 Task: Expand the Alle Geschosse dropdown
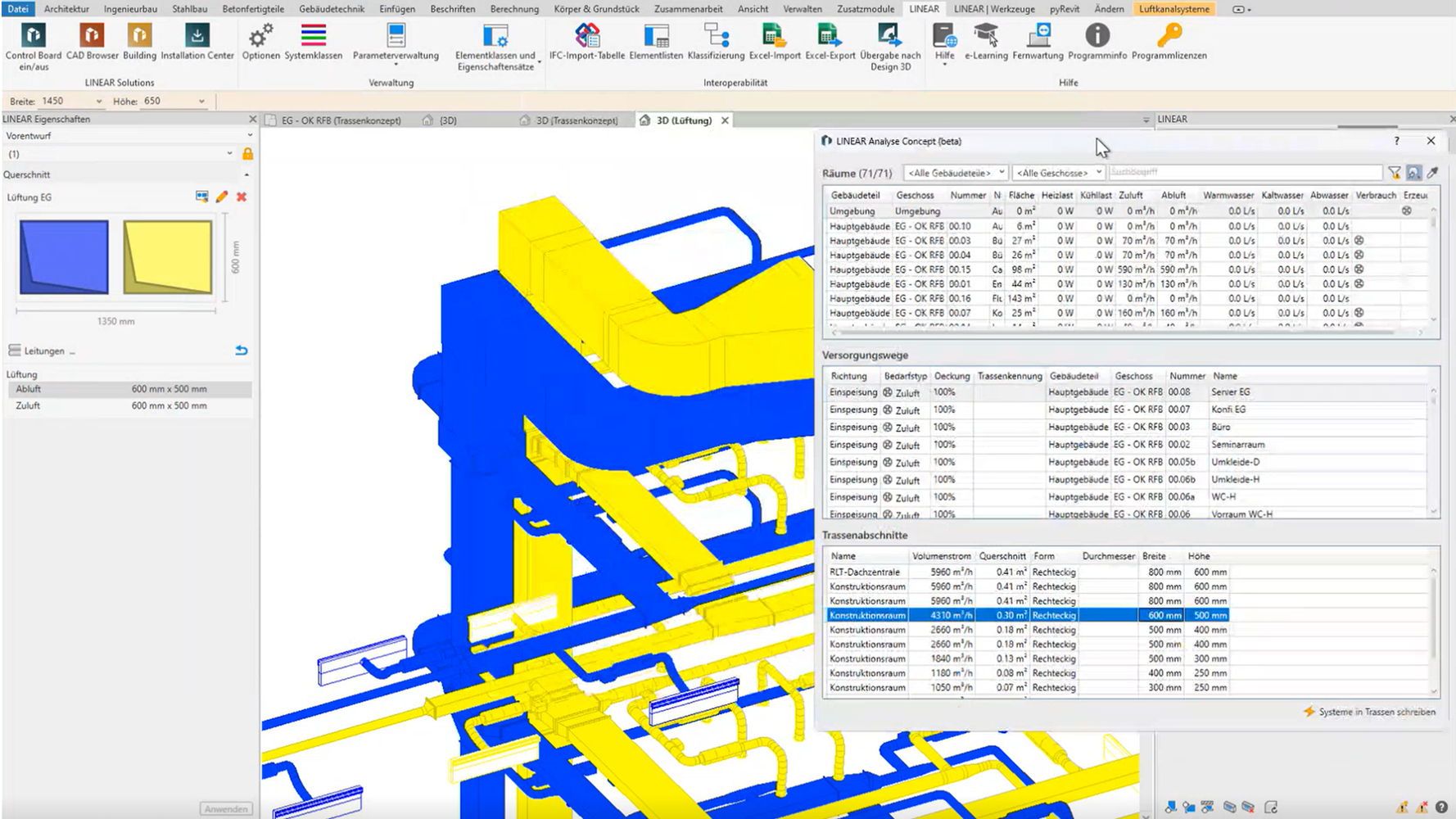(1059, 173)
